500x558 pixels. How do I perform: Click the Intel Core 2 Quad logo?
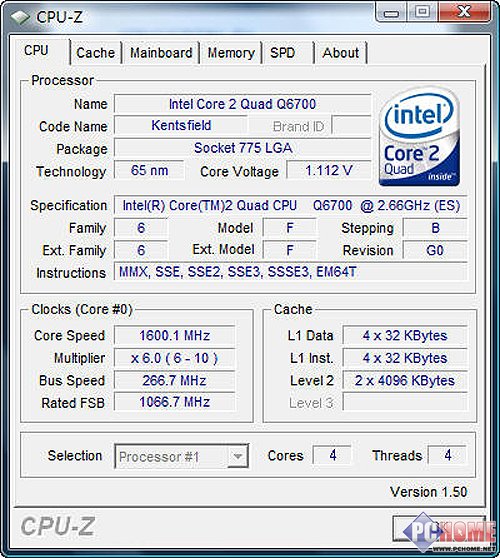(419, 137)
